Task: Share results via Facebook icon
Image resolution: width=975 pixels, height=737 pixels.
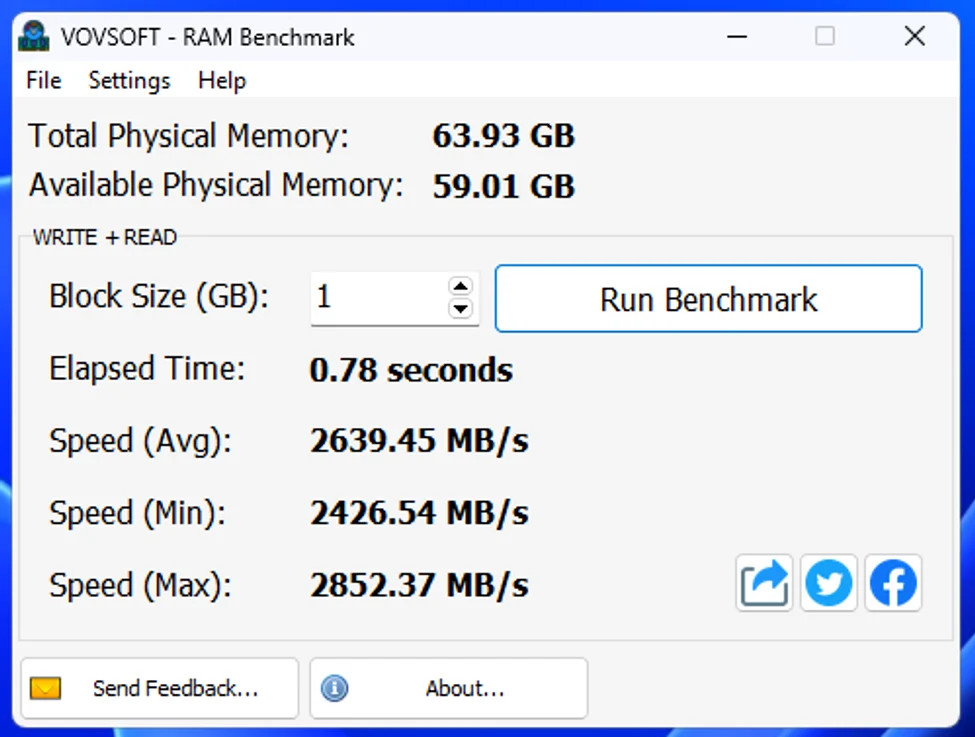Action: 894,583
